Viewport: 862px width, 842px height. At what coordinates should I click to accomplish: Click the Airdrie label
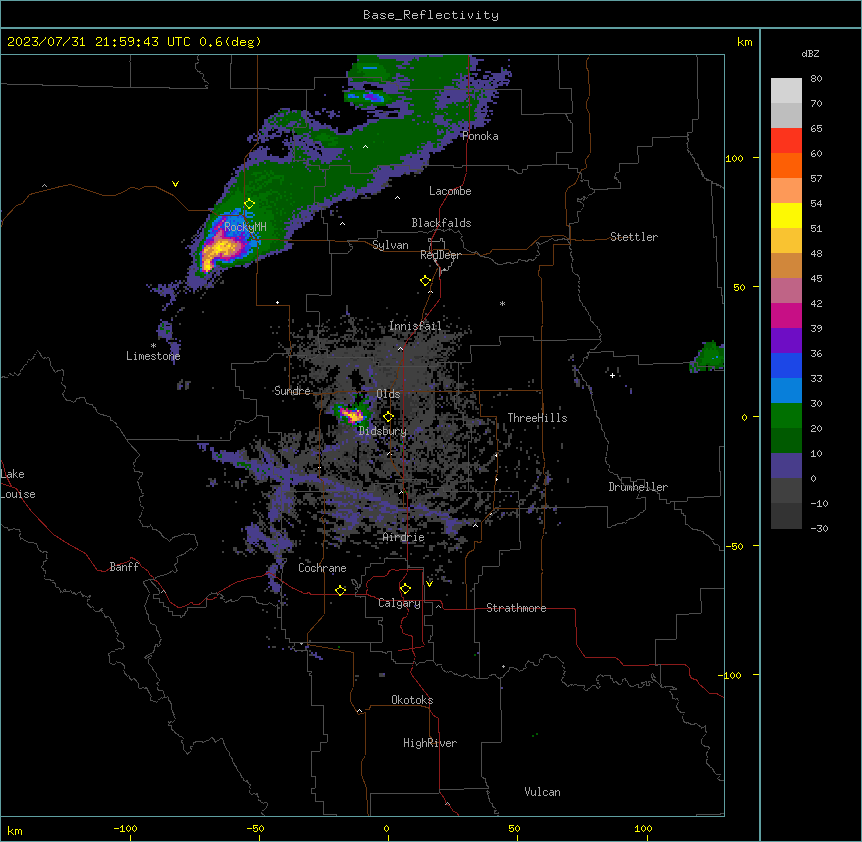(x=404, y=537)
